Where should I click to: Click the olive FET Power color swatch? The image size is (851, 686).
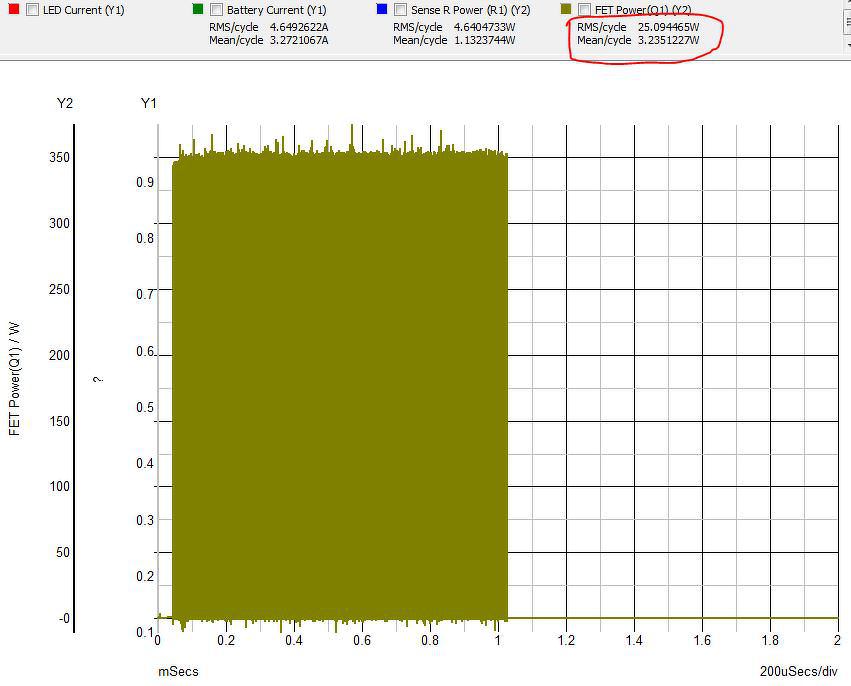pyautogui.click(x=566, y=9)
